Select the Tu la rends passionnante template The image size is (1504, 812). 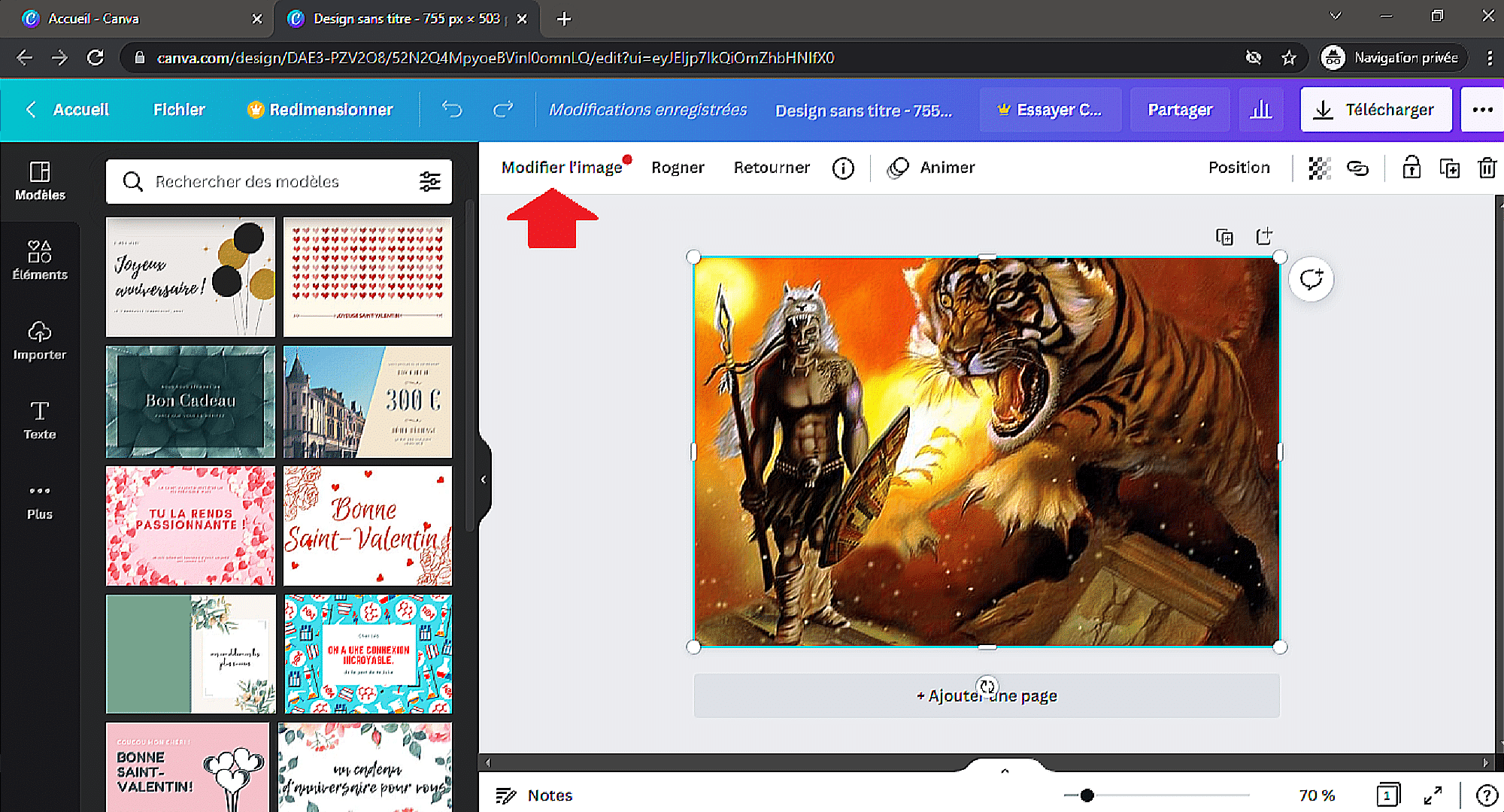pos(190,526)
